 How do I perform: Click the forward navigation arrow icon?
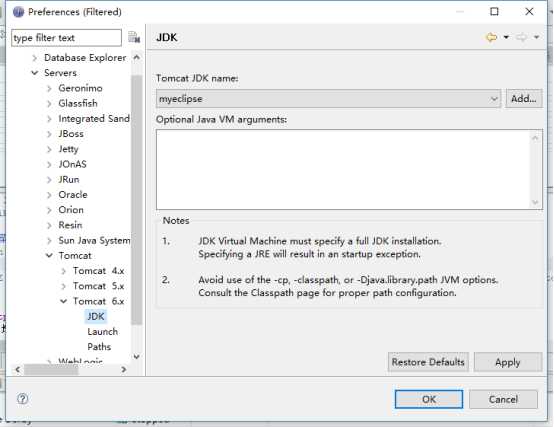(521, 37)
